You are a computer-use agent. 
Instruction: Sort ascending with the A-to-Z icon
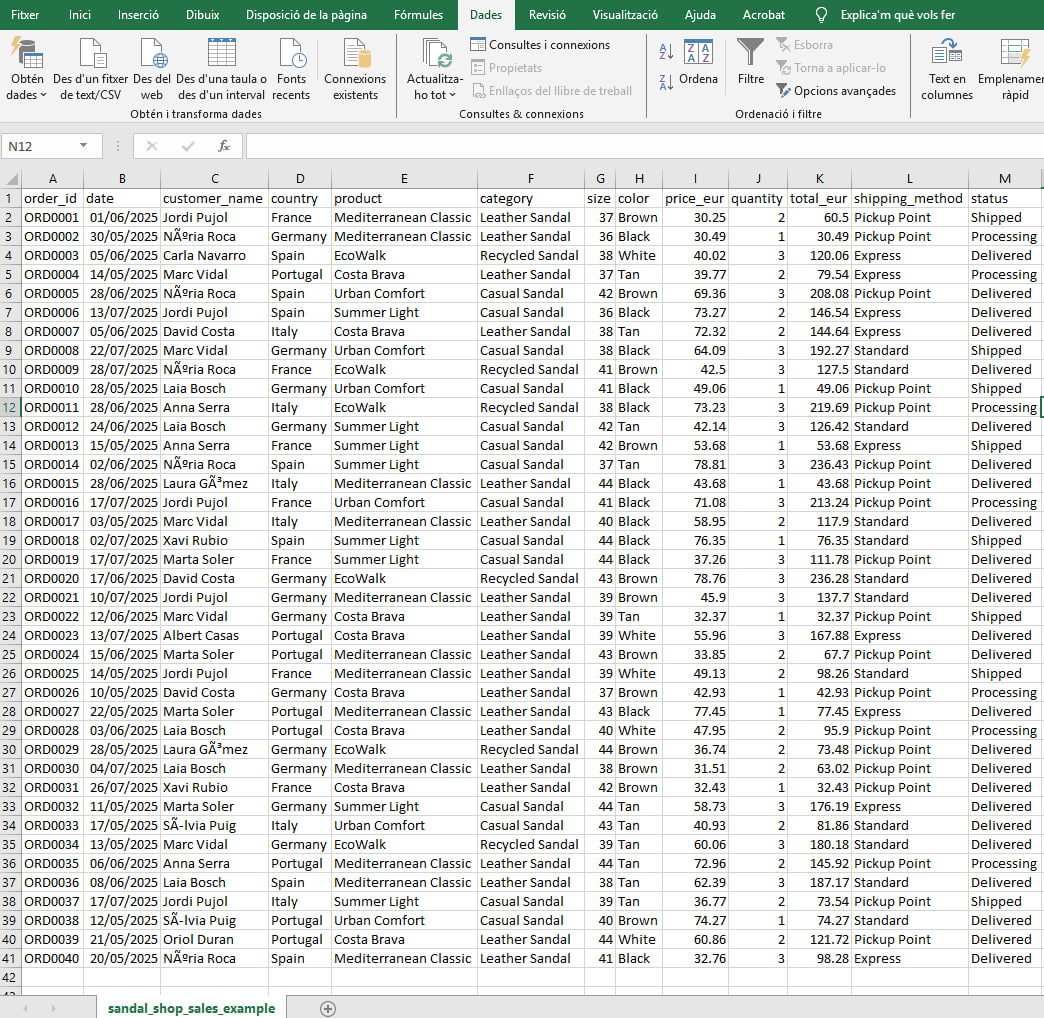(x=666, y=51)
